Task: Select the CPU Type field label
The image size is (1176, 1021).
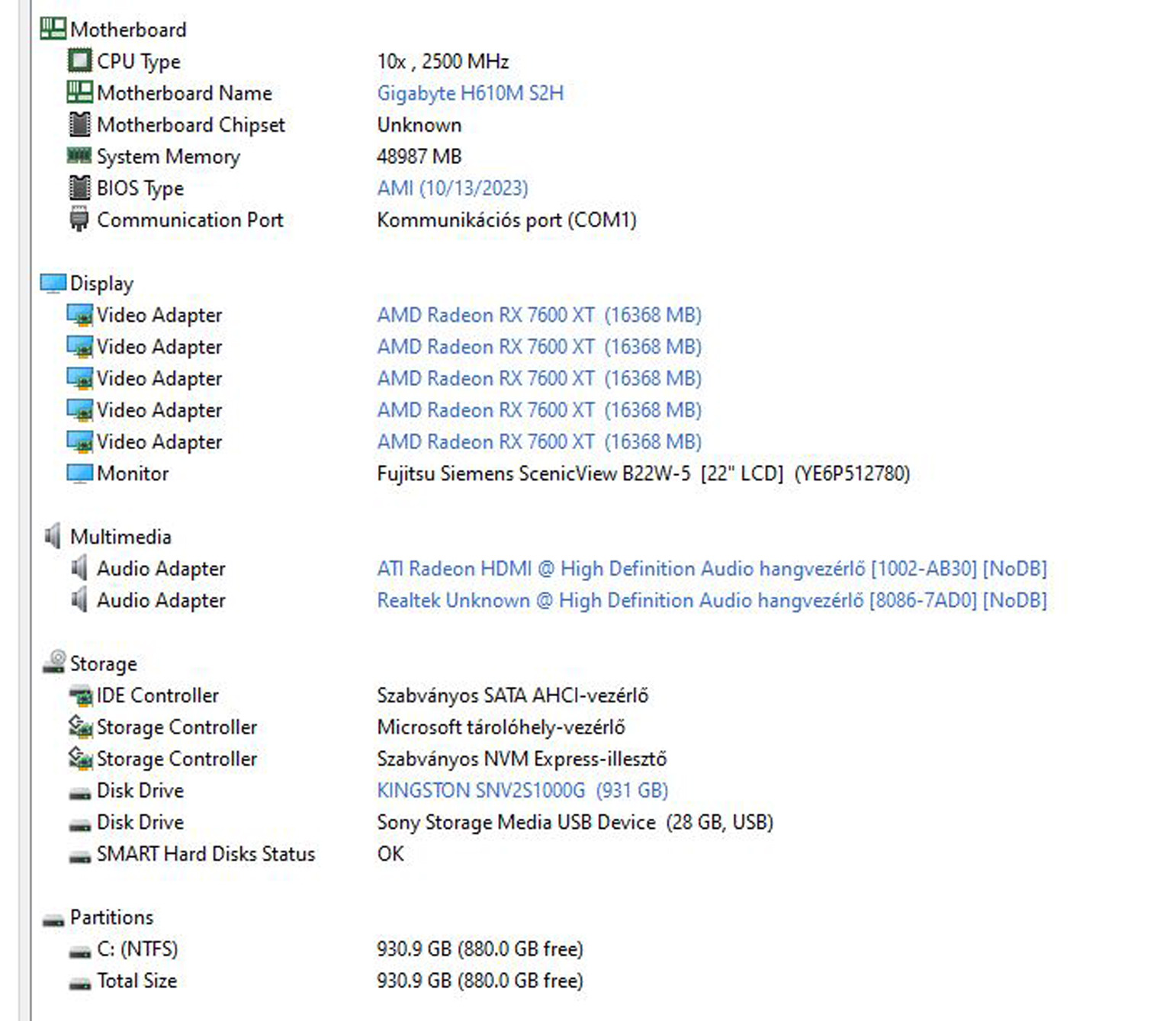Action: [x=139, y=62]
